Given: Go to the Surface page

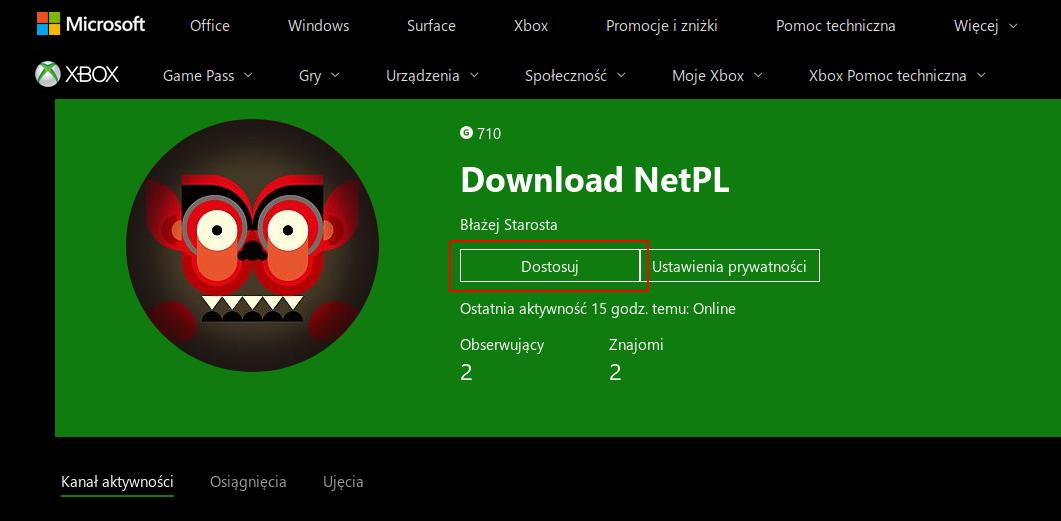Looking at the screenshot, I should pos(431,26).
